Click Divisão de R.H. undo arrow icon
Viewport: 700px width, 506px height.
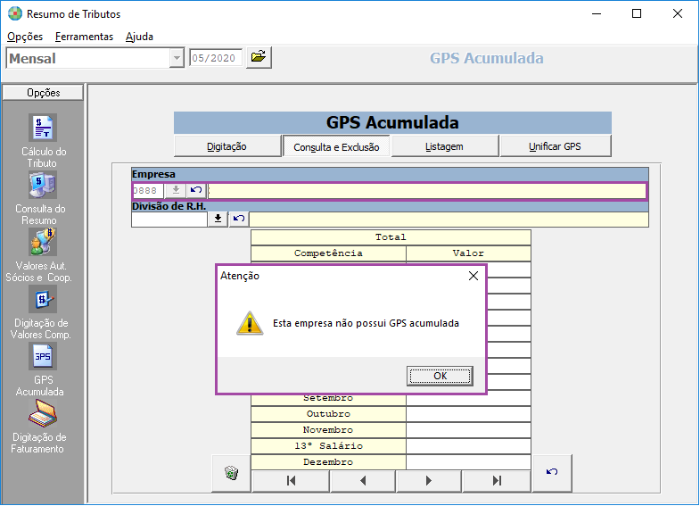pos(239,218)
